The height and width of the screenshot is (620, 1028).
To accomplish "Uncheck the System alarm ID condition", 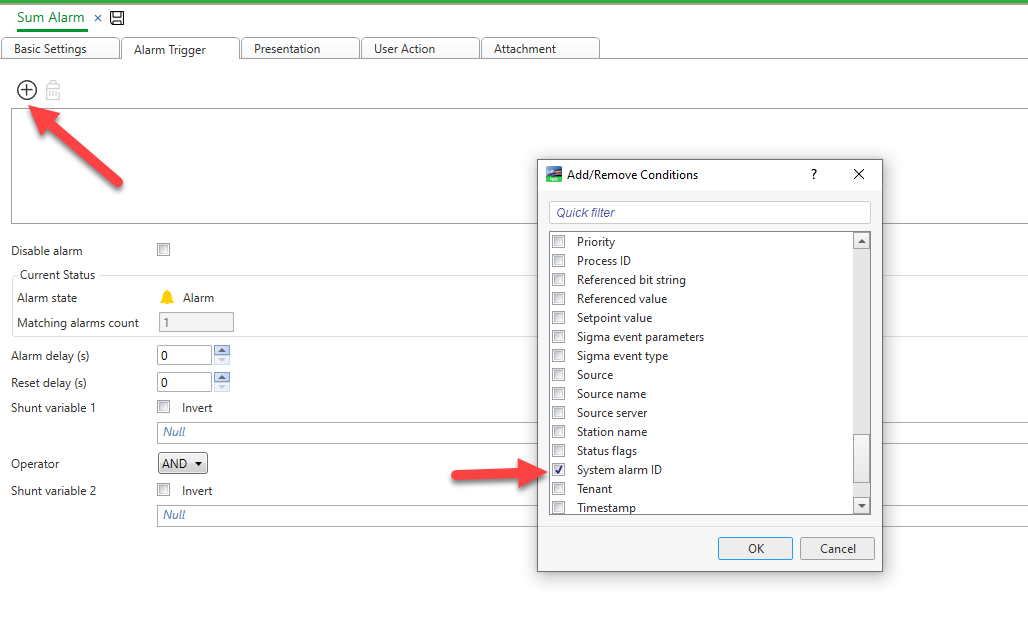I will point(559,469).
